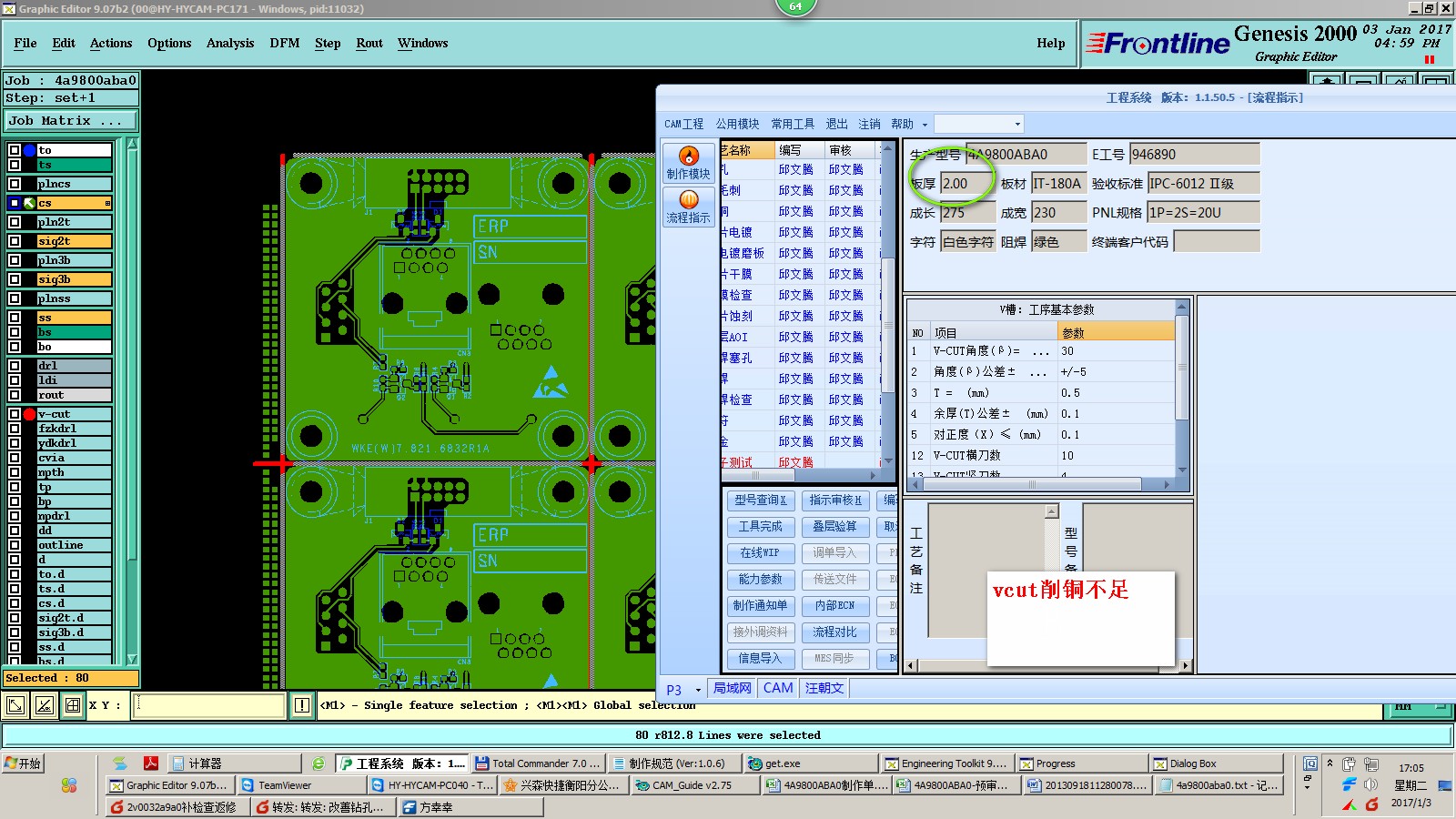Click the 叠层验算 button
This screenshot has width=1456, height=819.
tap(834, 526)
